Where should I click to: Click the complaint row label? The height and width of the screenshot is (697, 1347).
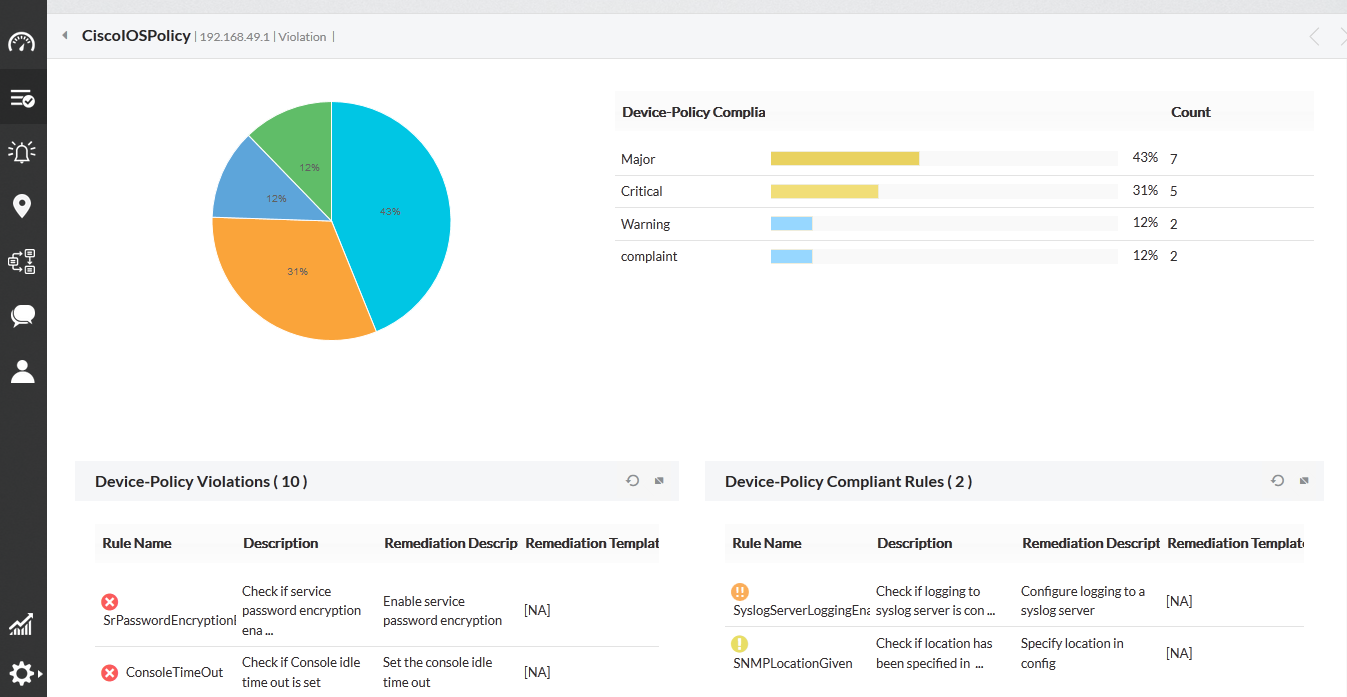[649, 256]
